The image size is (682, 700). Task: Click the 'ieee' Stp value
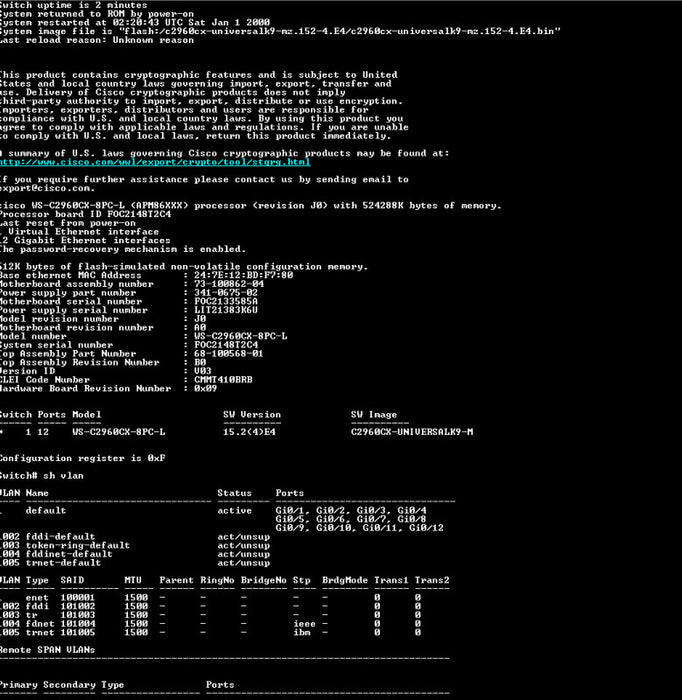pos(304,624)
